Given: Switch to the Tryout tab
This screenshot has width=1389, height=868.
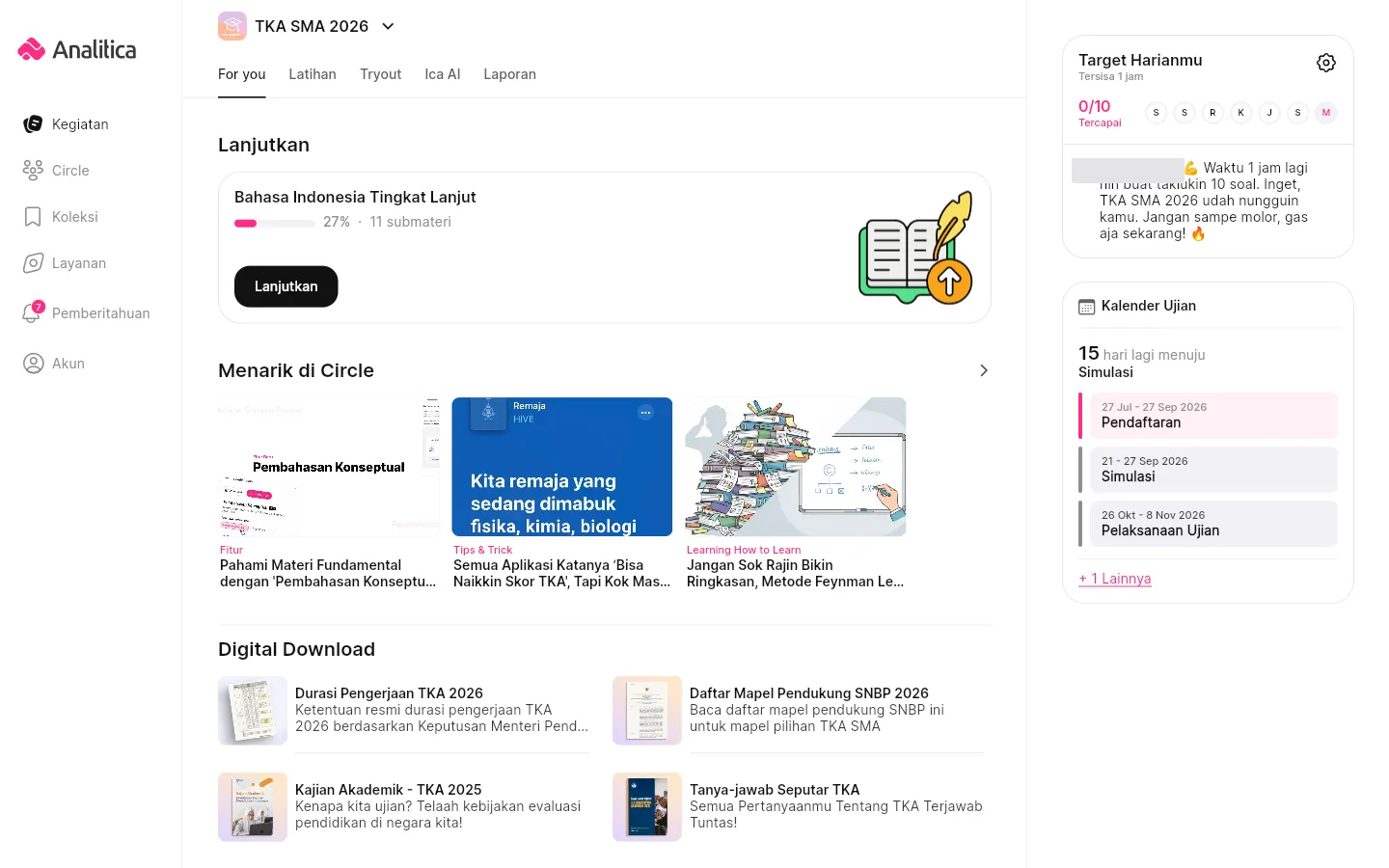Looking at the screenshot, I should 380,74.
